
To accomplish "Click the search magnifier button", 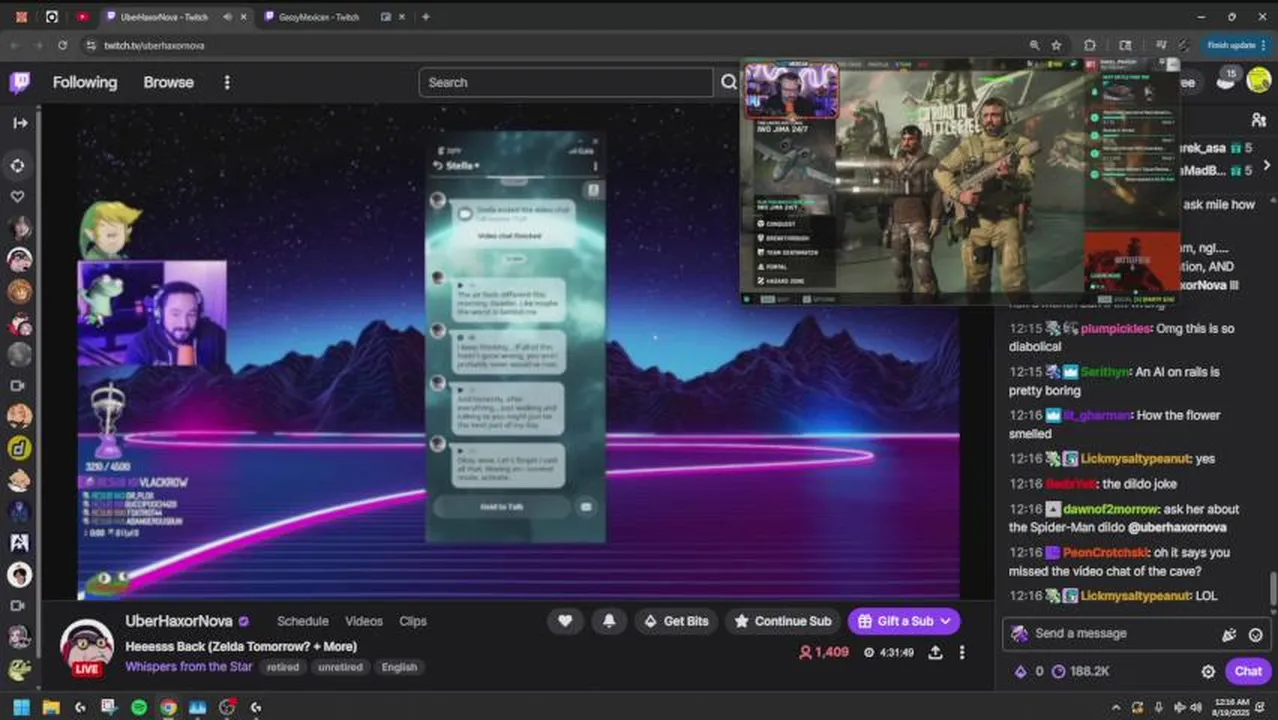I will 729,82.
